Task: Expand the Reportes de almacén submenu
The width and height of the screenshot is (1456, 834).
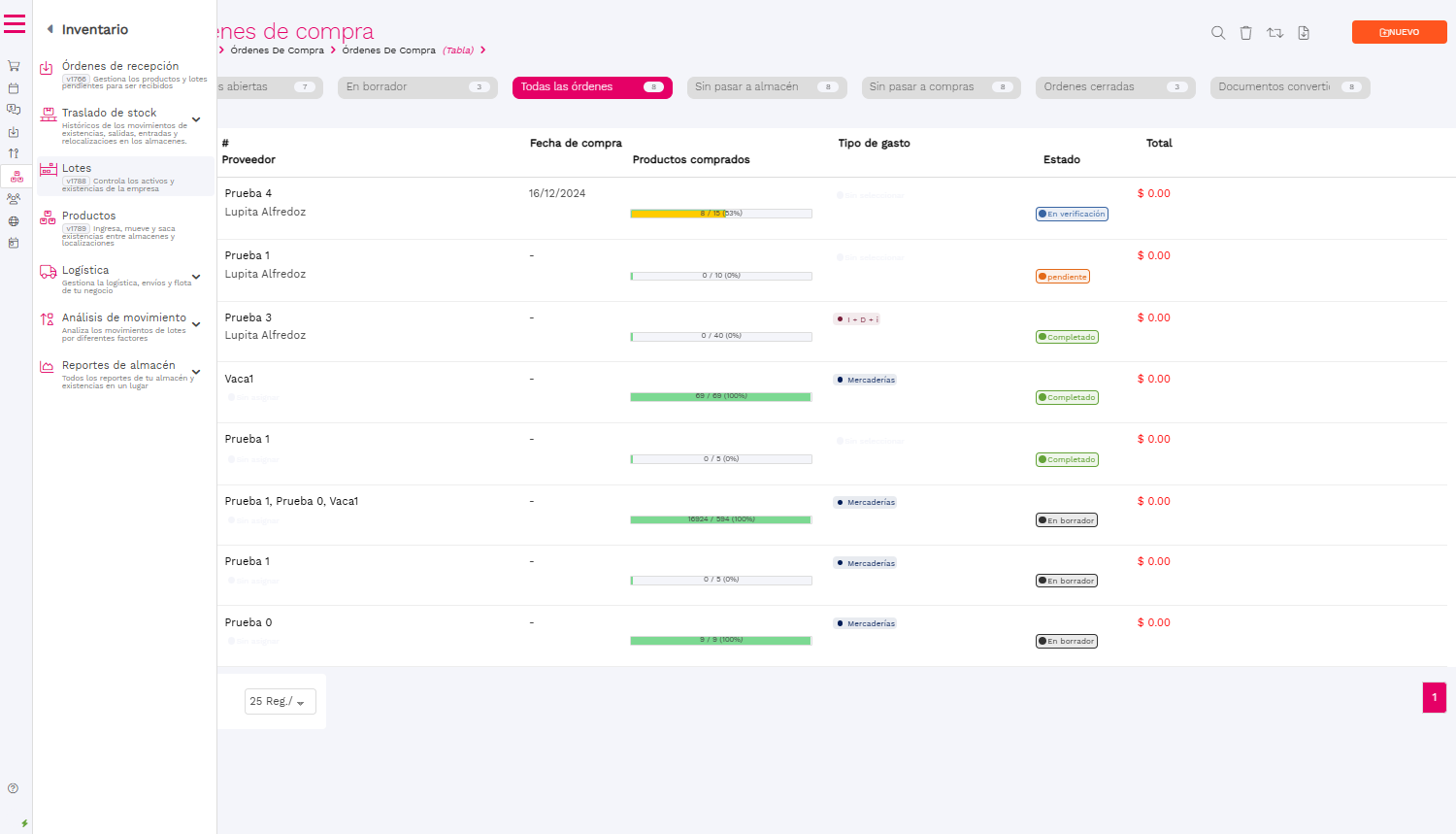Action: click(x=196, y=372)
